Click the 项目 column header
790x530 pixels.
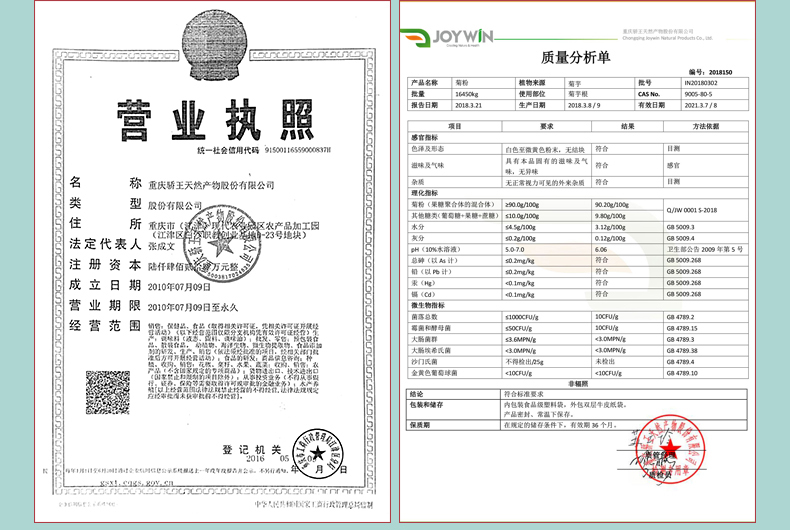click(454, 126)
